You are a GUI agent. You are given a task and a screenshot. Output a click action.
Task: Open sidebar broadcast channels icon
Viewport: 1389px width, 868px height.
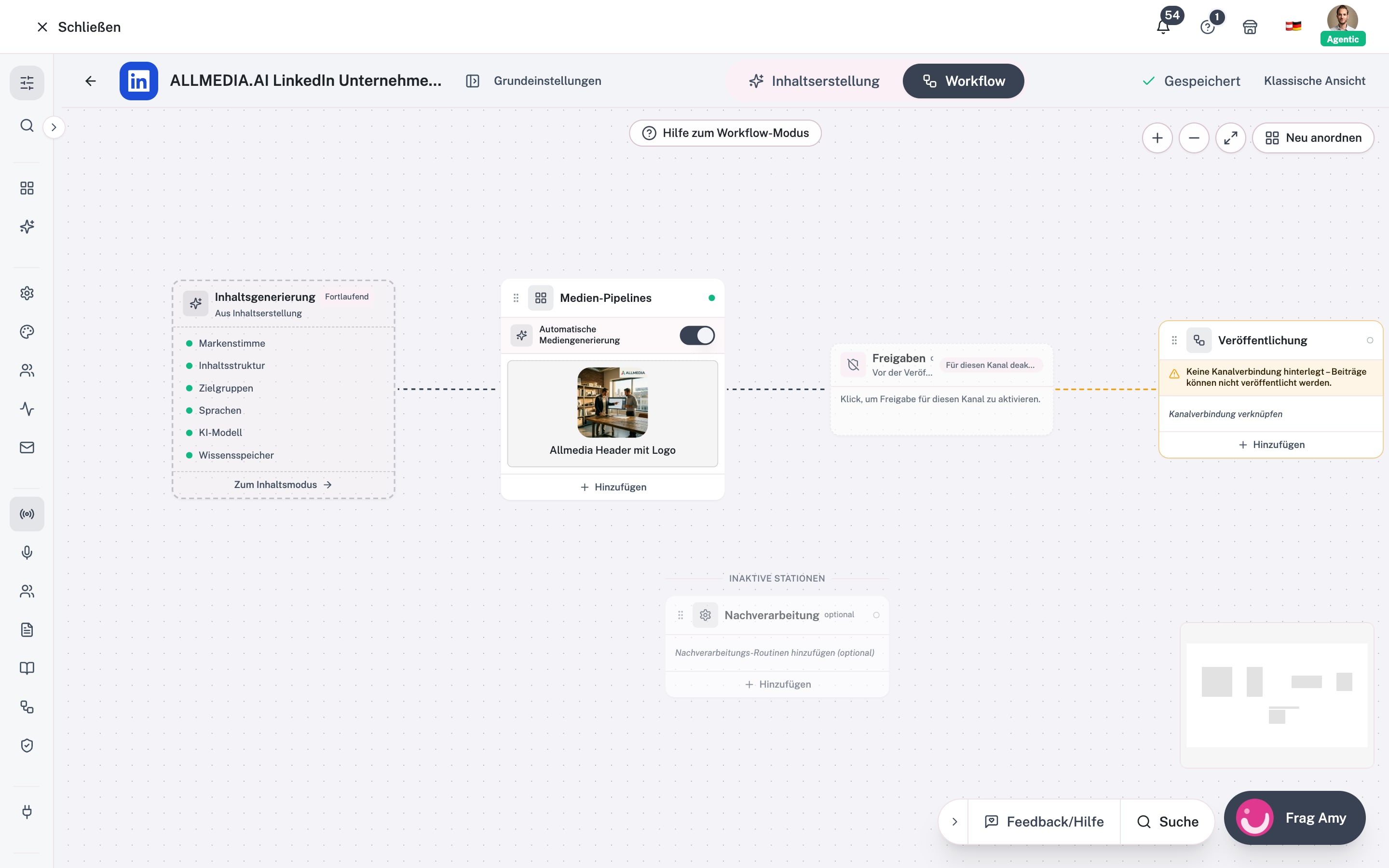pyautogui.click(x=27, y=514)
